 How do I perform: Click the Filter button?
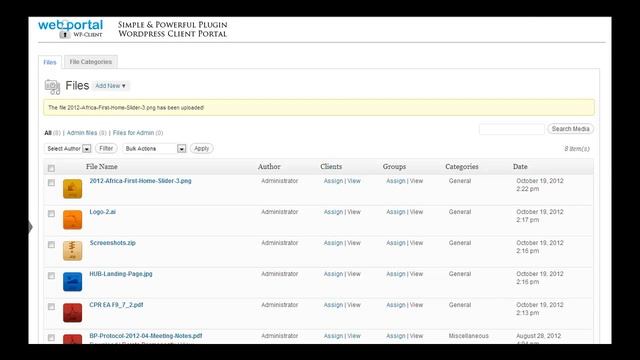(106, 149)
